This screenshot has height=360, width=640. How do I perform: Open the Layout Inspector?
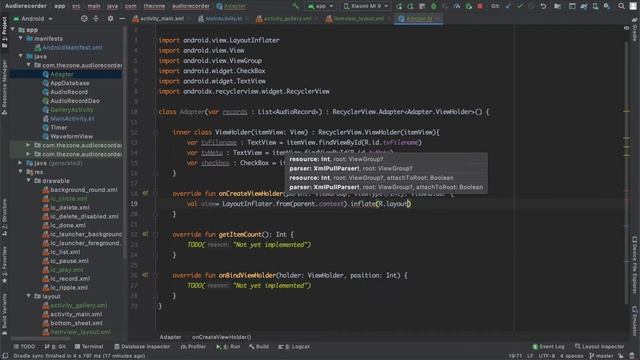coord(600,347)
